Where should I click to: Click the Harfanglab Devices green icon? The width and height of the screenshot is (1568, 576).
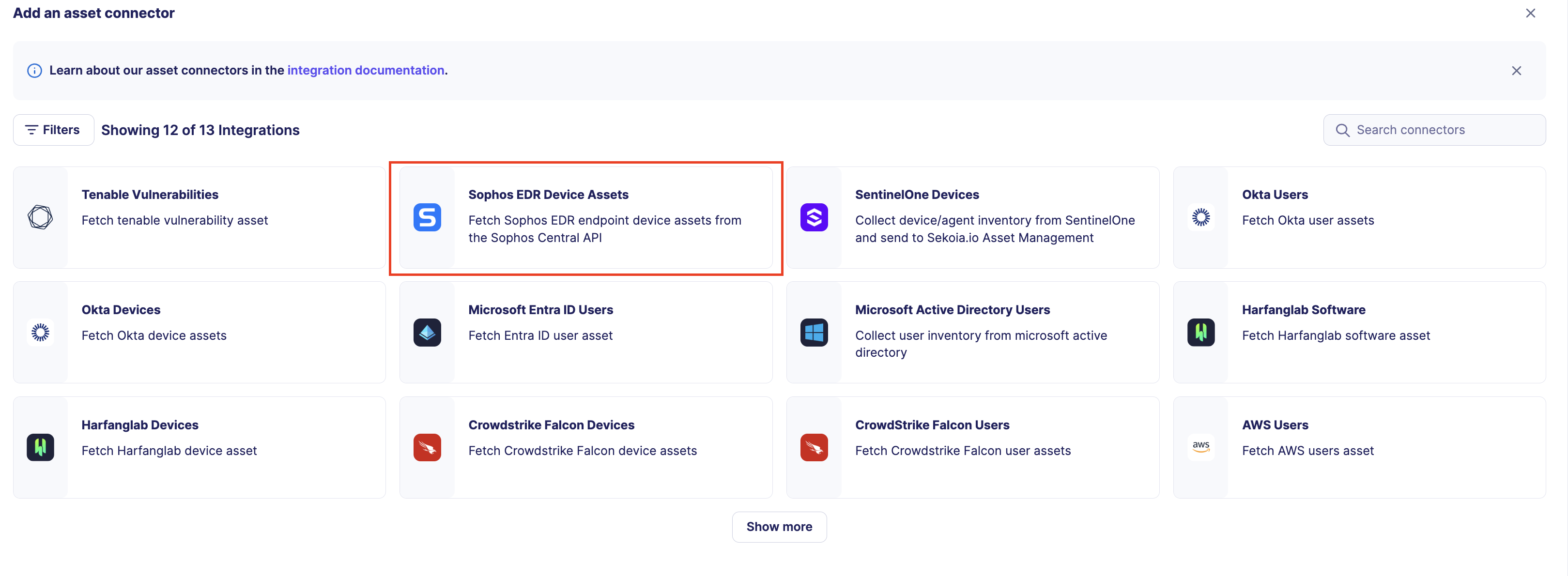click(x=40, y=447)
